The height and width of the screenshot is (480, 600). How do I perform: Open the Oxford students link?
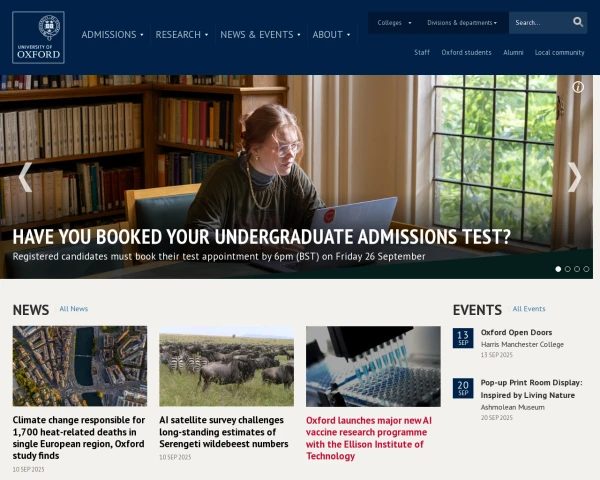466,52
